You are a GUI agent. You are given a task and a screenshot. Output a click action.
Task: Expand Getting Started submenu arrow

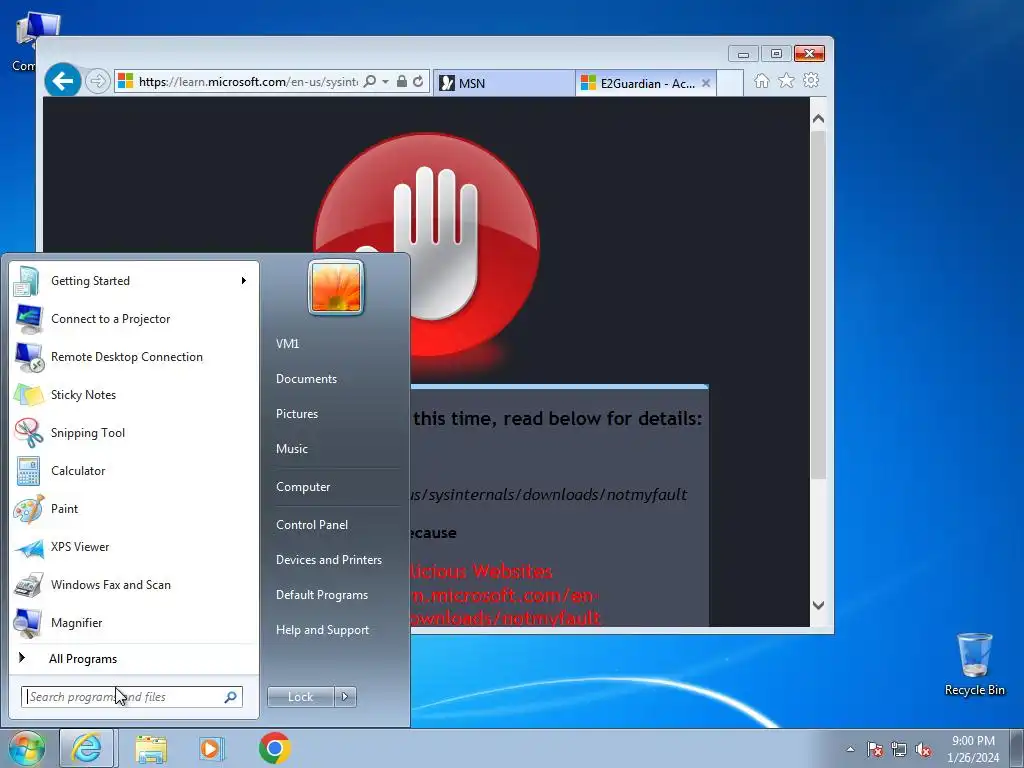pyautogui.click(x=244, y=281)
